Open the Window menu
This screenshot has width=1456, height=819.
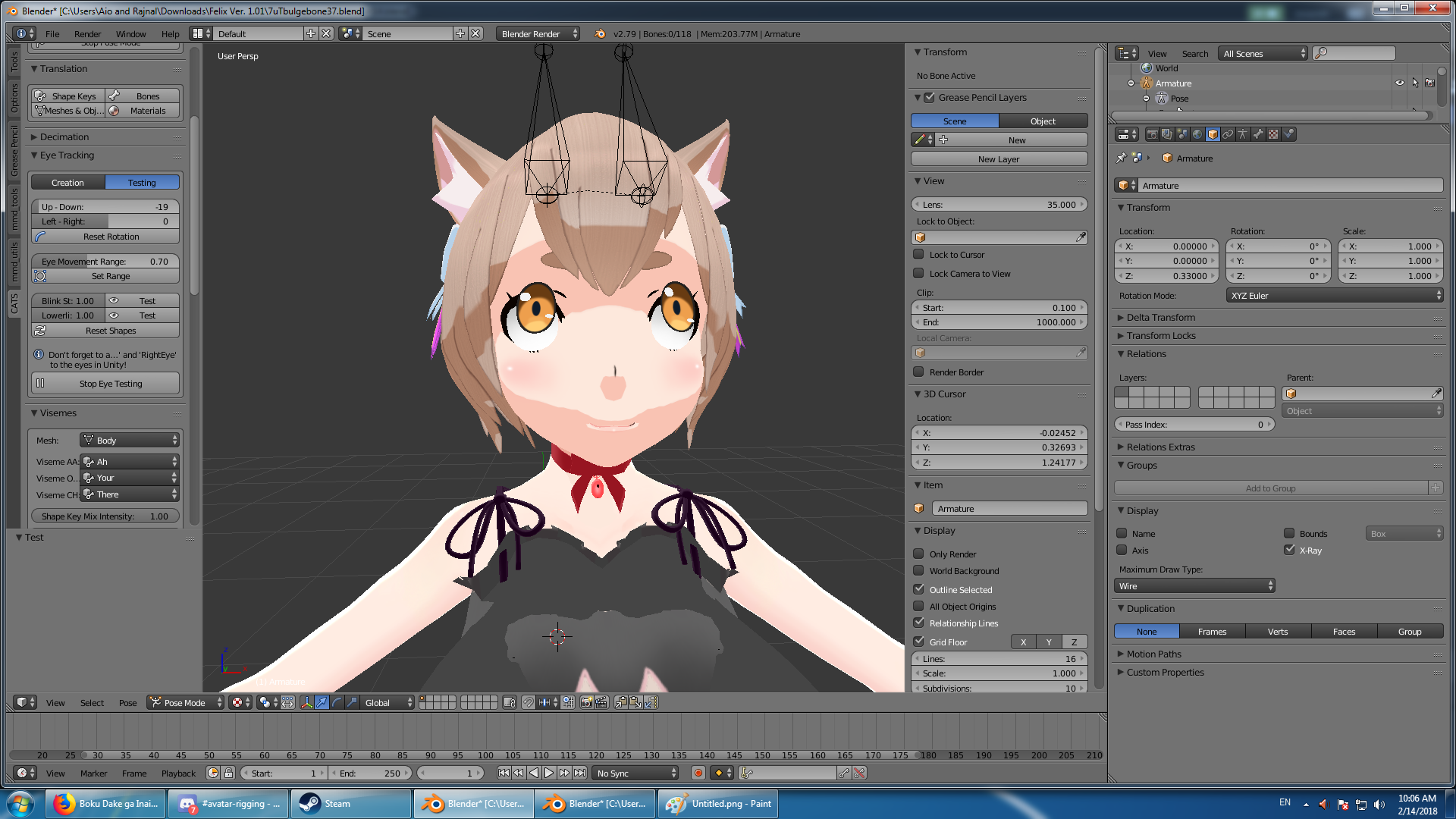click(x=130, y=33)
